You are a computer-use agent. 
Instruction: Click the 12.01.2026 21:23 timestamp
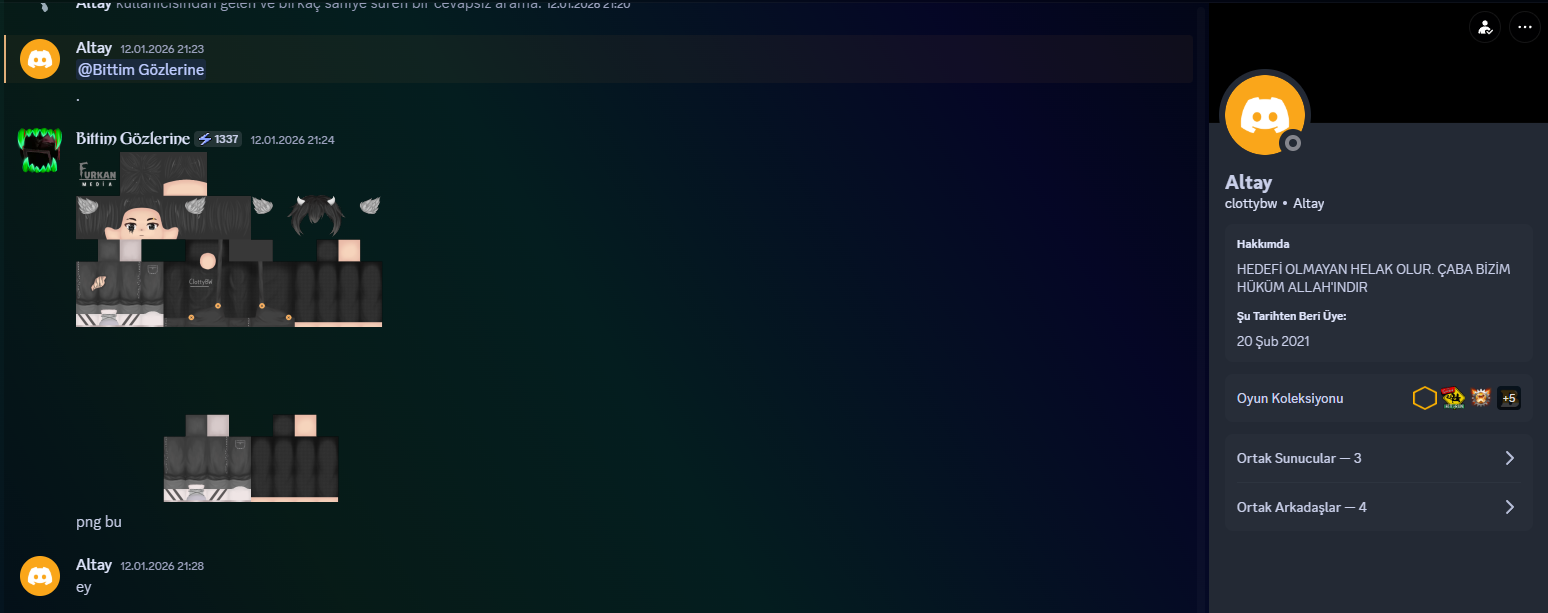[162, 48]
